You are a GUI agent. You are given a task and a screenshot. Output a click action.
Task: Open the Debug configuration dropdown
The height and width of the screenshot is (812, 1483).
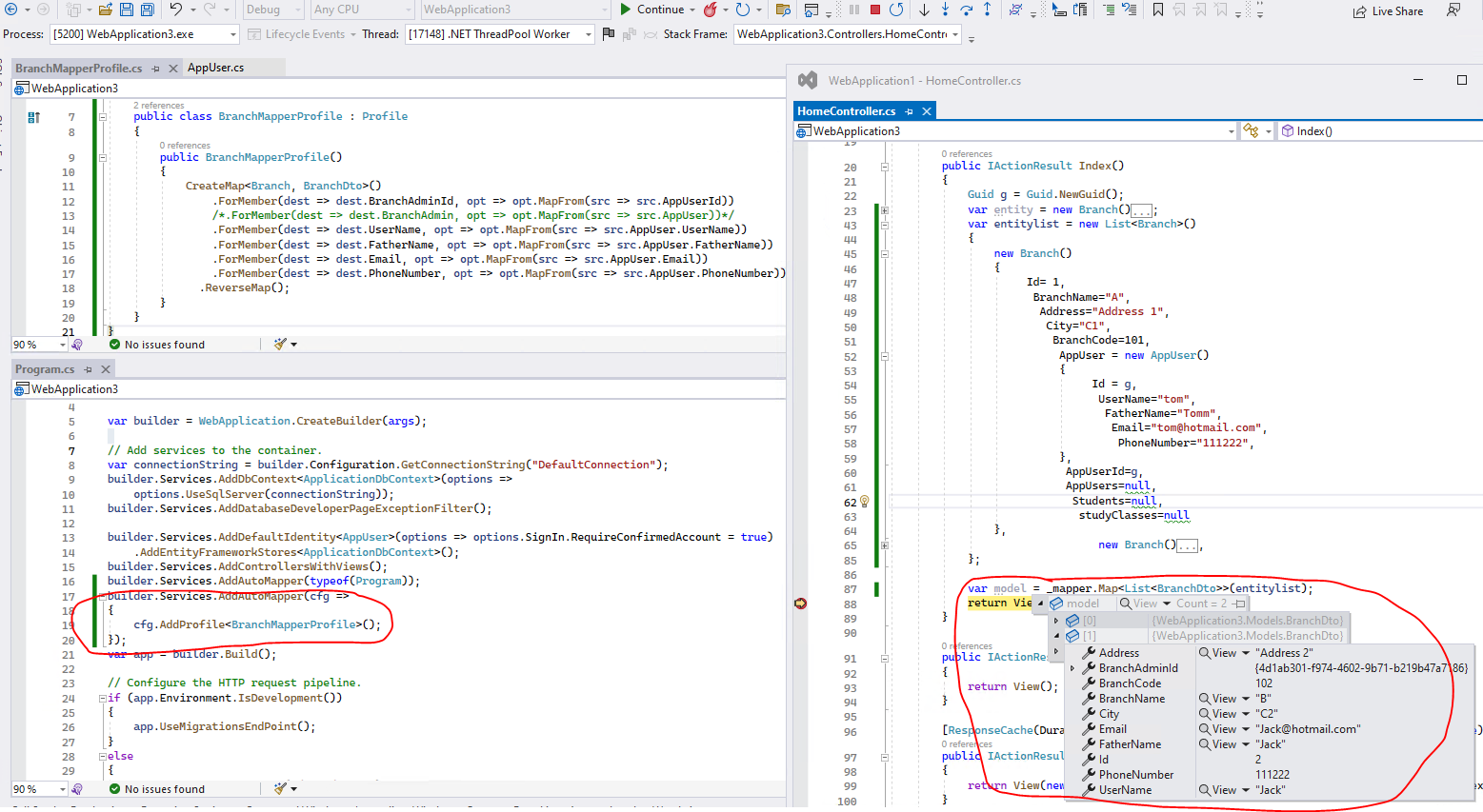271,10
